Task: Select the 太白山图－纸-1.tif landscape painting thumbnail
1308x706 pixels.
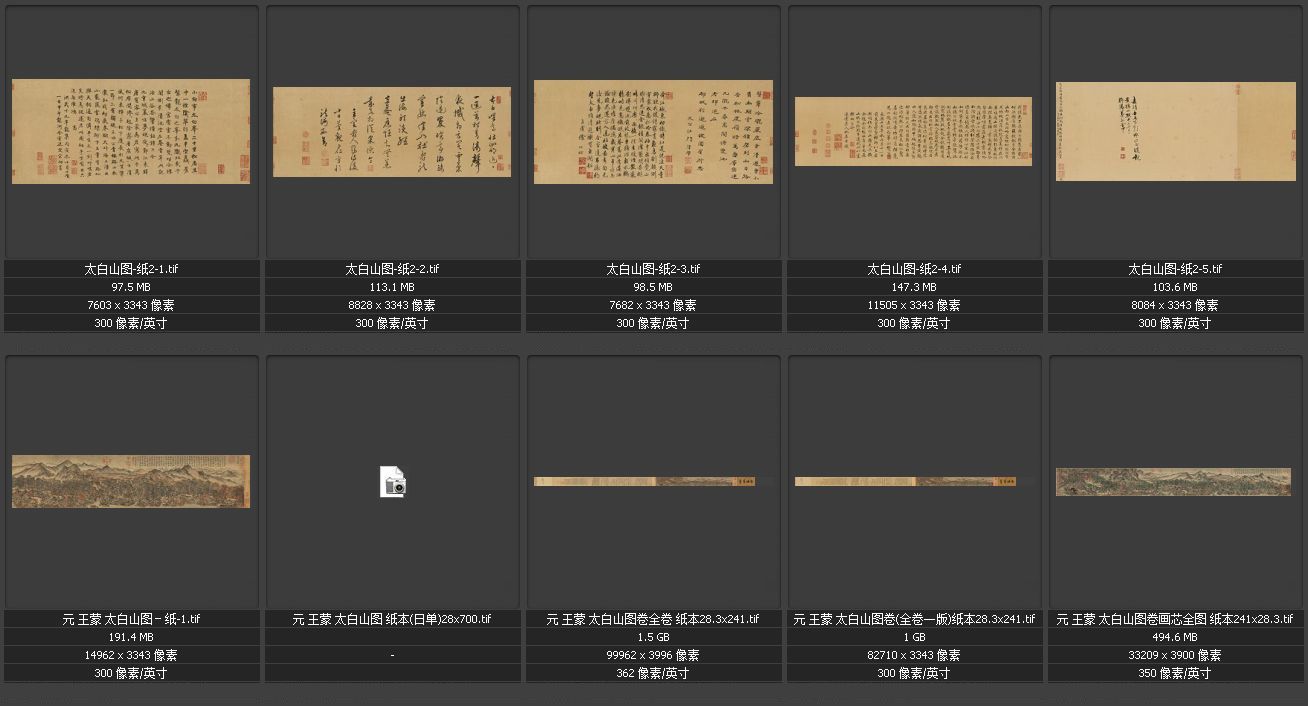Action: click(131, 481)
